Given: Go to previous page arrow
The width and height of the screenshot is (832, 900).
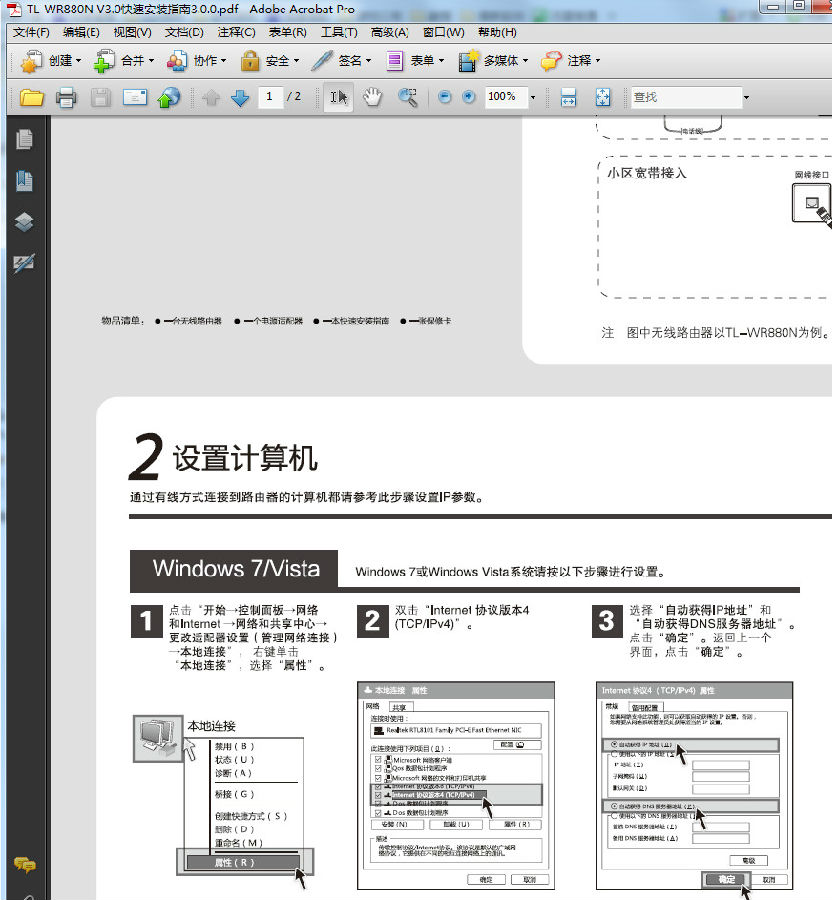Looking at the screenshot, I should tap(211, 97).
